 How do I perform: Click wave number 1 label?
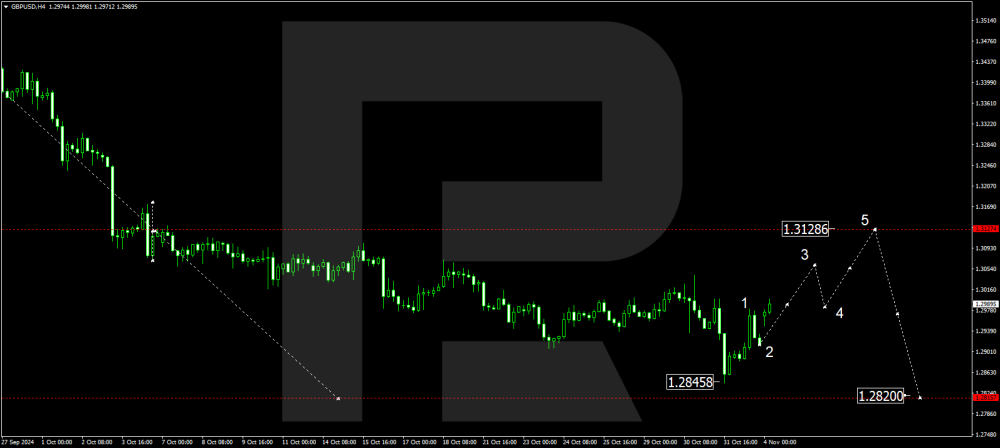(x=744, y=302)
